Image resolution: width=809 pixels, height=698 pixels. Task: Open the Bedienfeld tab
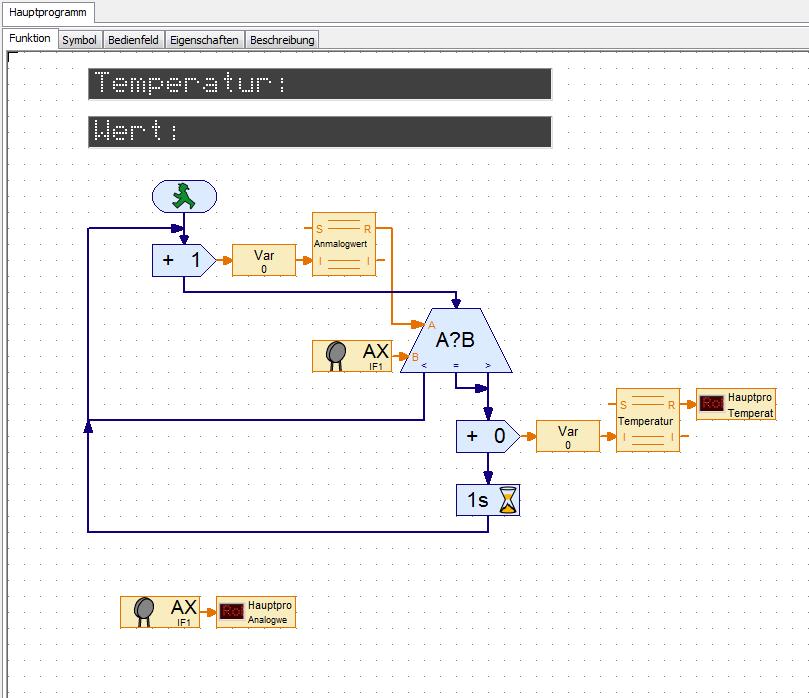(x=133, y=40)
